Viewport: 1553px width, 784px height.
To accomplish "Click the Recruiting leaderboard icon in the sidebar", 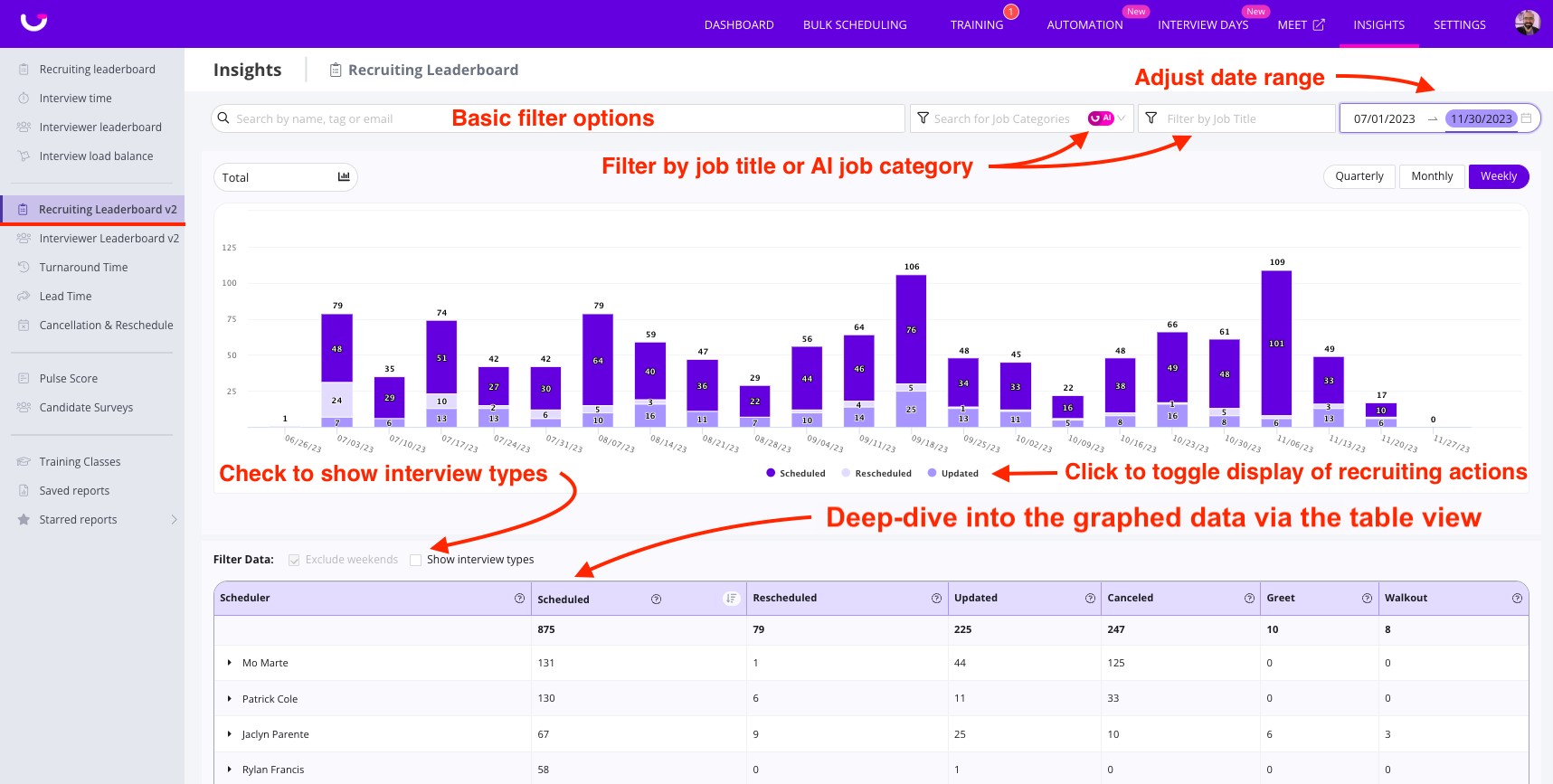I will point(24,70).
